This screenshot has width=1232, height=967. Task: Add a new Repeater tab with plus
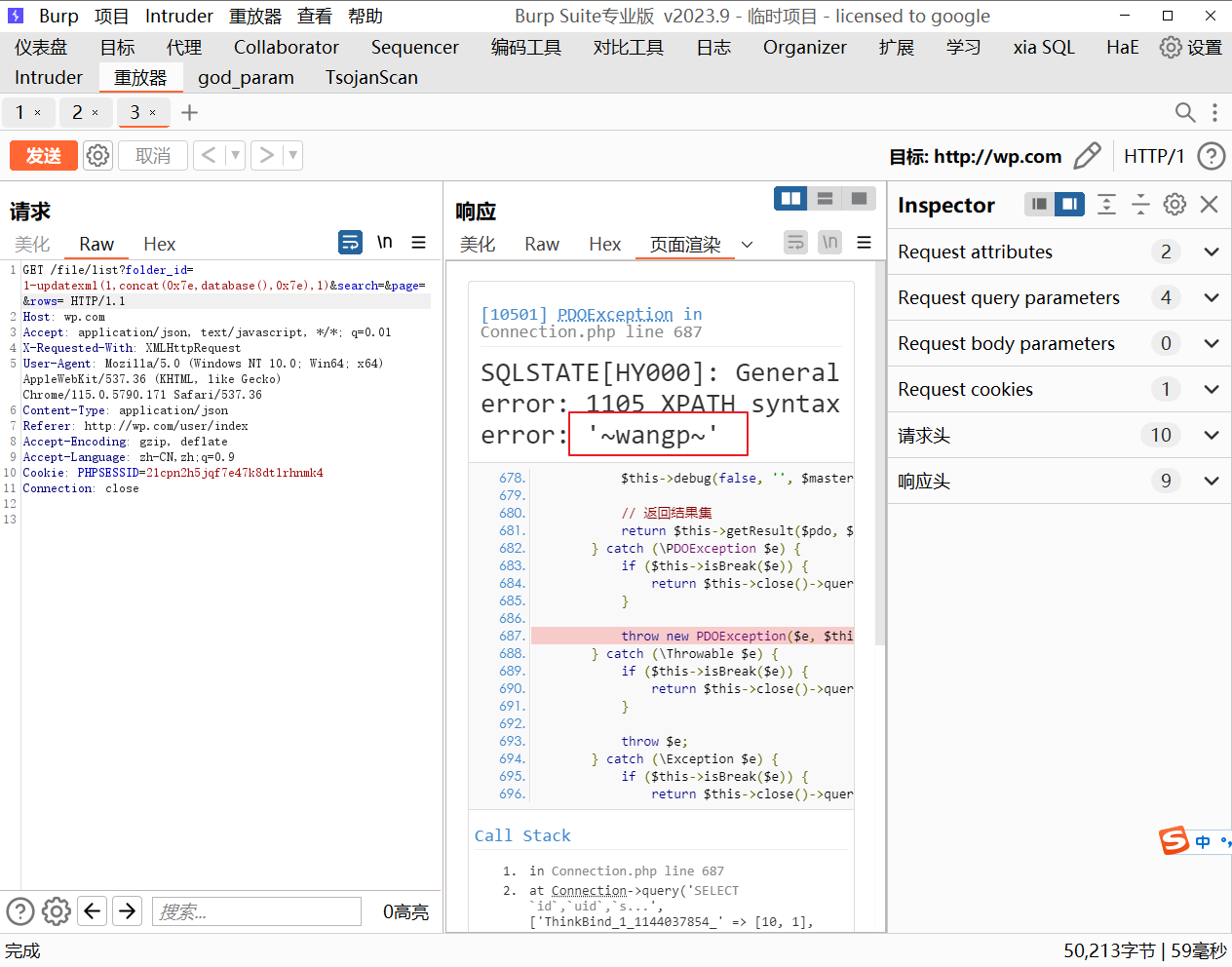tap(189, 112)
